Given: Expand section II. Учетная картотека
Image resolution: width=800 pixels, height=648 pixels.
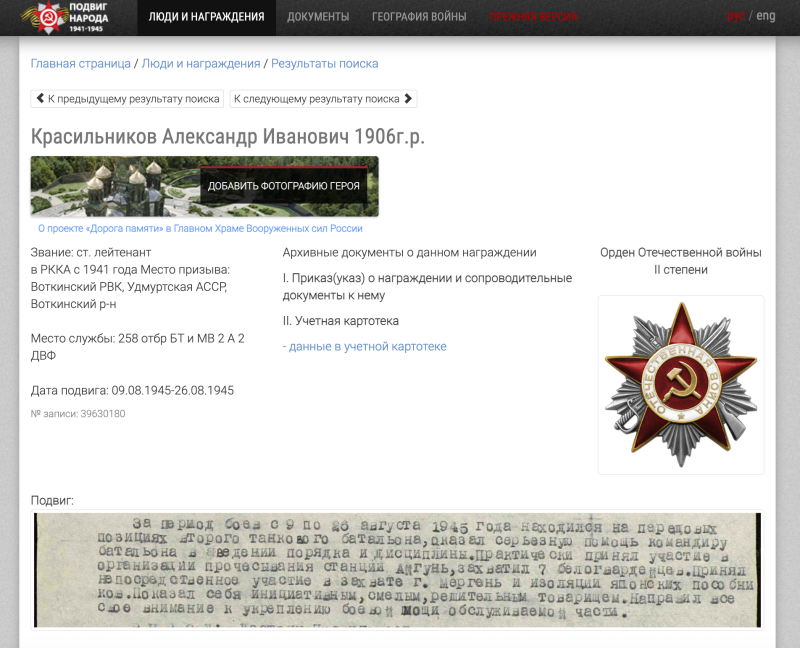Looking at the screenshot, I should (x=341, y=321).
